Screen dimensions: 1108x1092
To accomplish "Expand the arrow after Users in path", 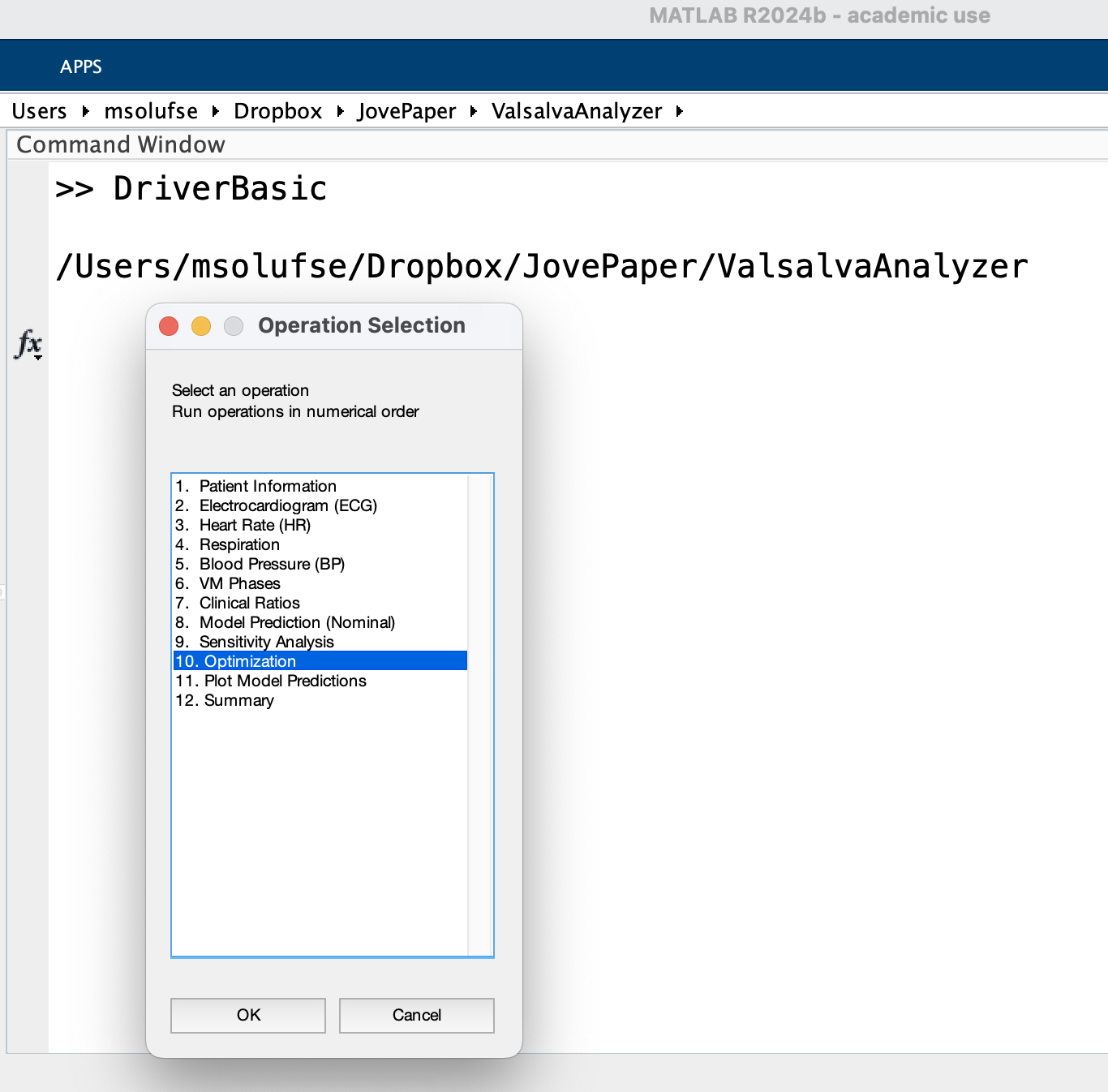I will point(85,111).
